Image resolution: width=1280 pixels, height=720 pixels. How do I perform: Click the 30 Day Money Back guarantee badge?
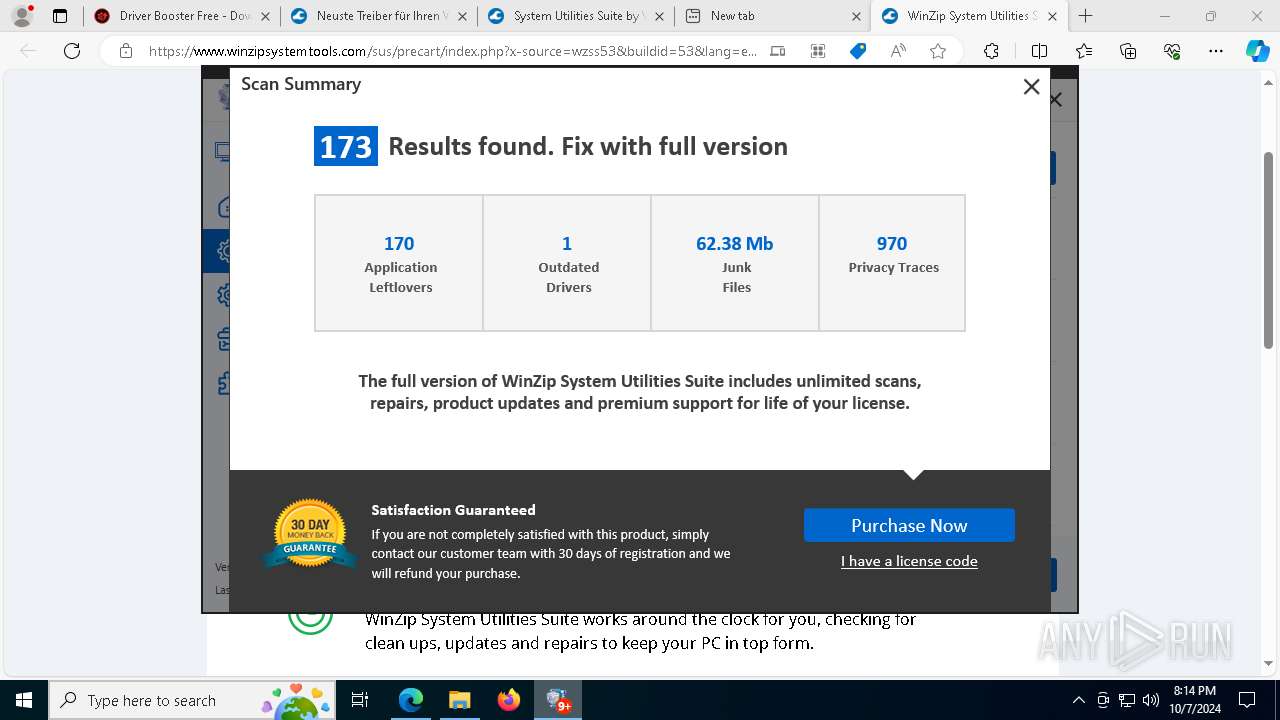310,535
